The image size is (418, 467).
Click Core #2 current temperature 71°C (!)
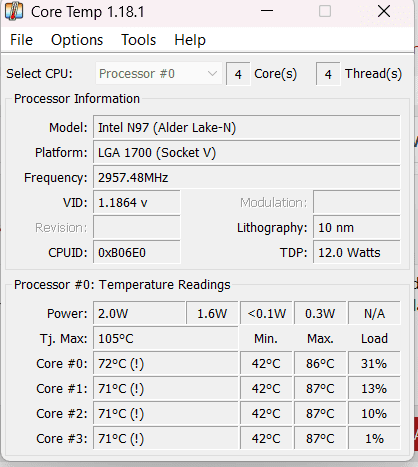click(x=166, y=414)
